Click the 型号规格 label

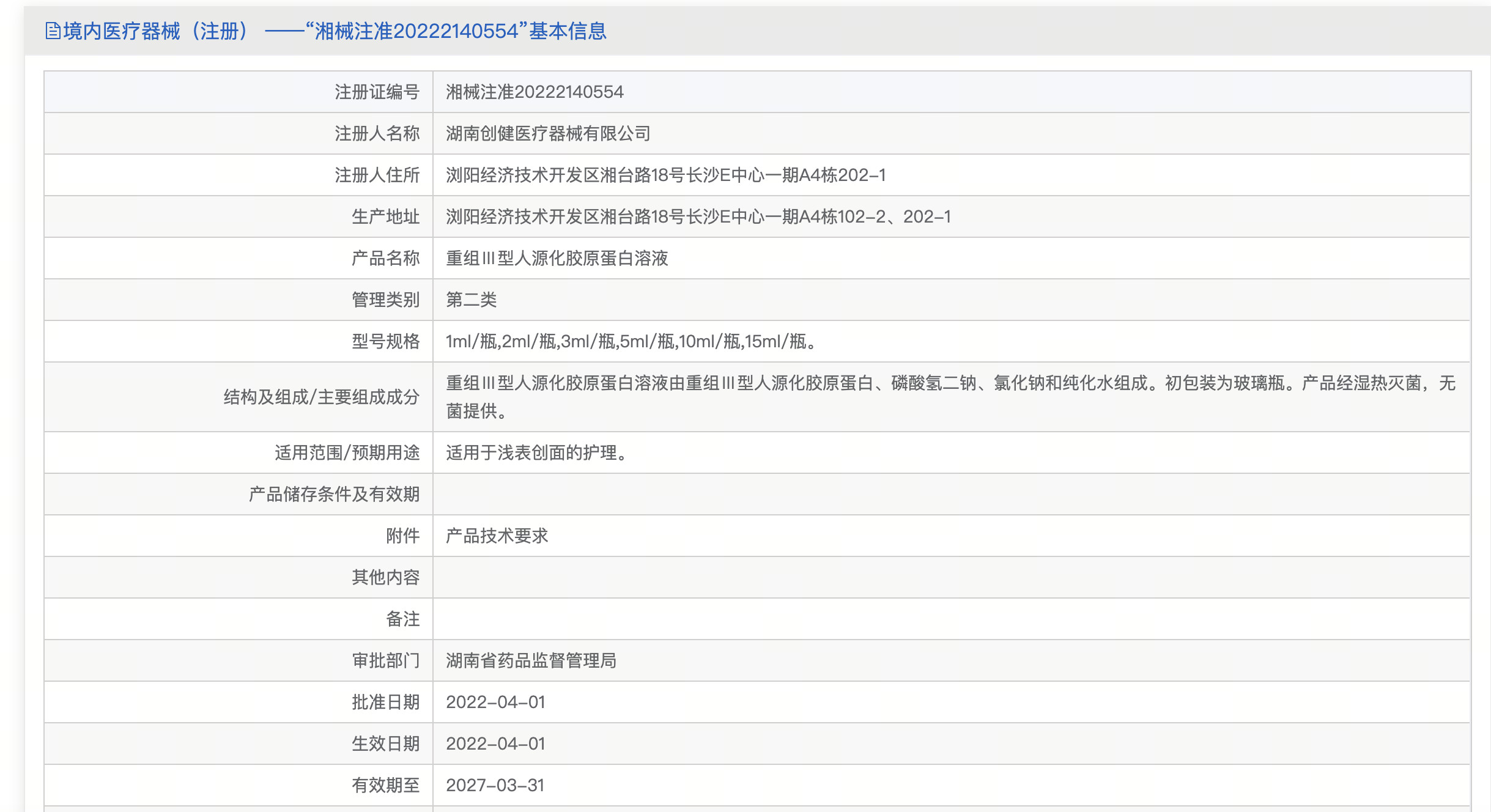tap(385, 341)
